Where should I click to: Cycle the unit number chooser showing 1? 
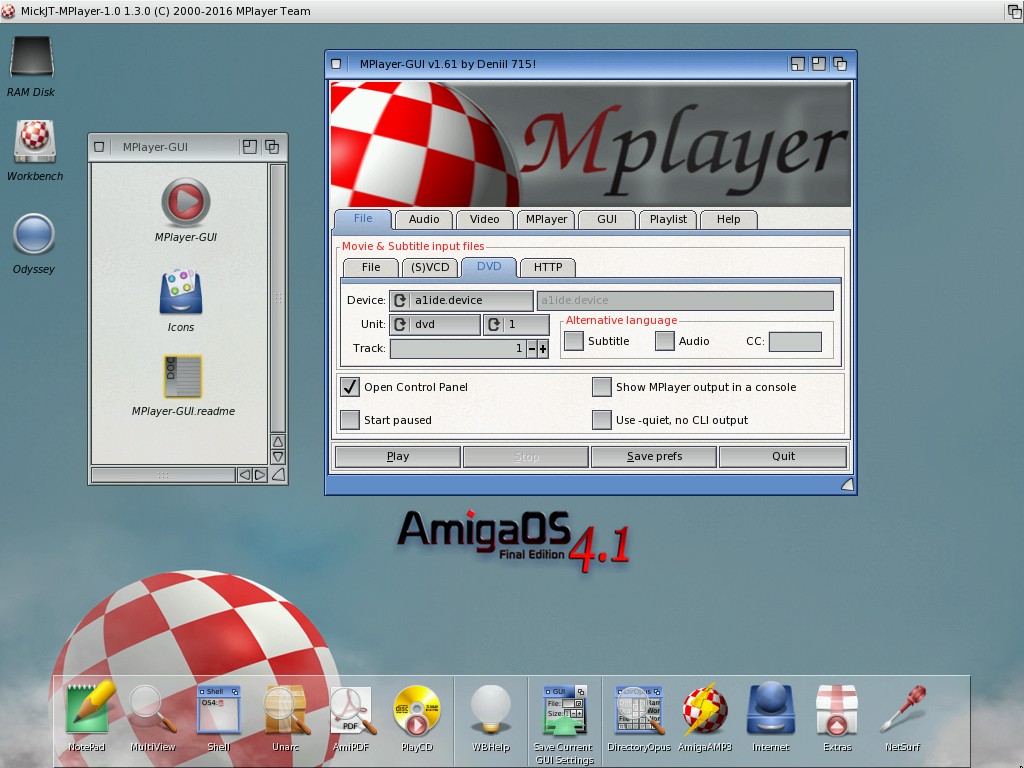pyautogui.click(x=516, y=325)
